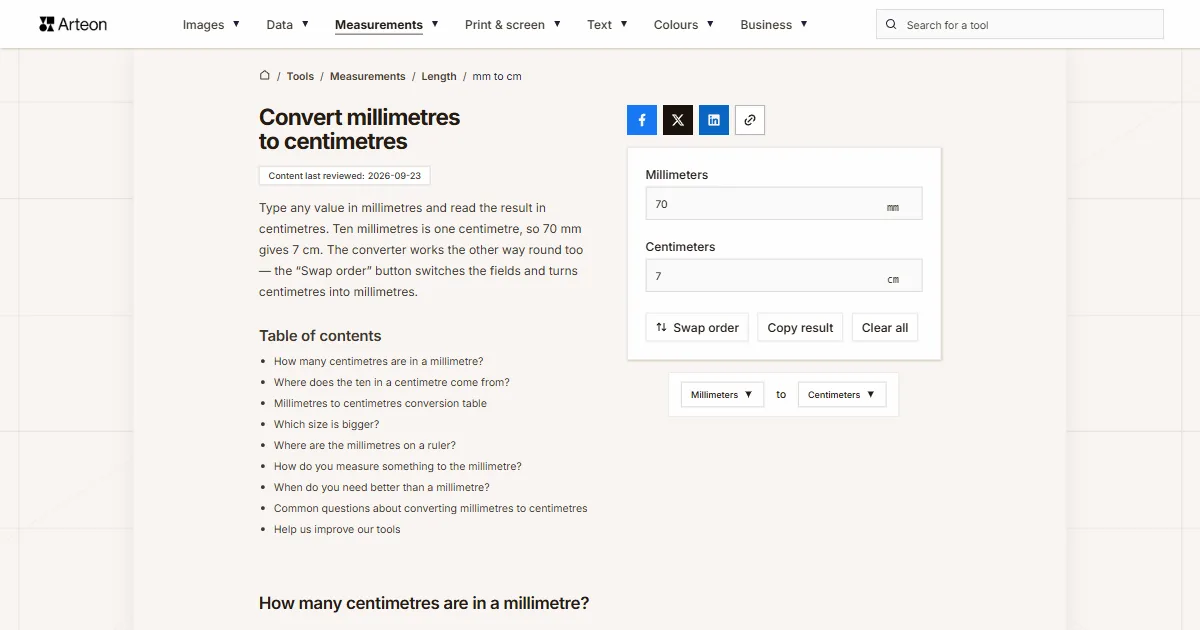Jump to 'Which size is bigger?'
1200x630 pixels.
click(x=327, y=424)
